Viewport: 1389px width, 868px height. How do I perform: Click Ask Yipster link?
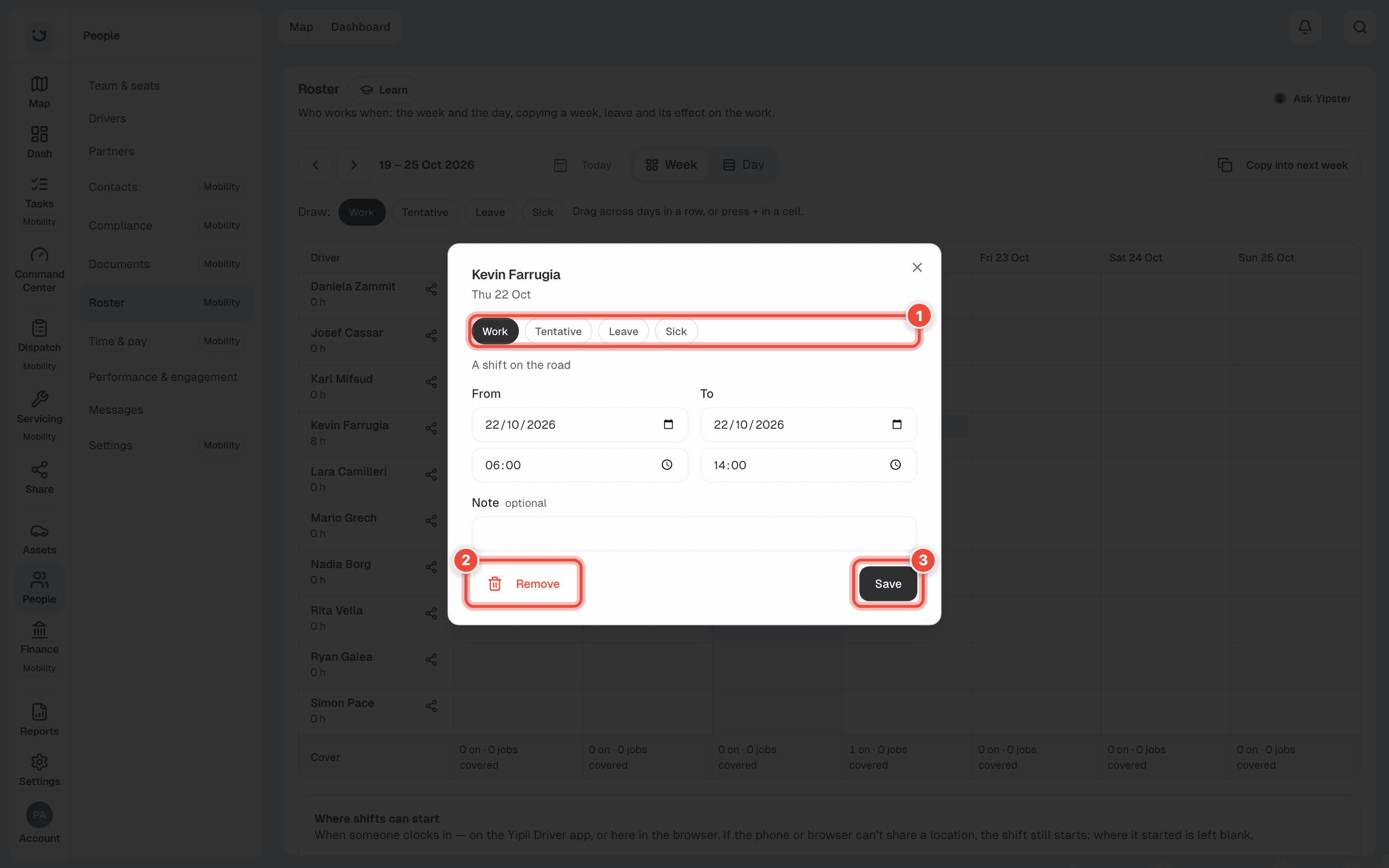tap(1313, 99)
